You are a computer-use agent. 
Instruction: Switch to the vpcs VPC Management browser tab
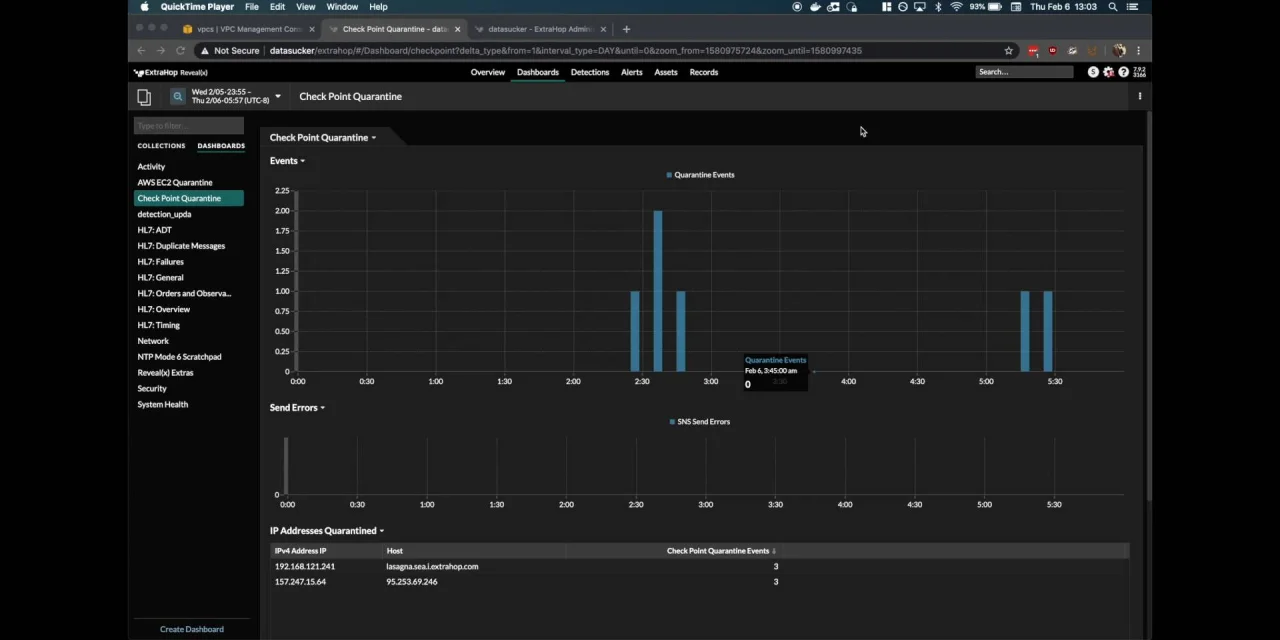[x=250, y=29]
